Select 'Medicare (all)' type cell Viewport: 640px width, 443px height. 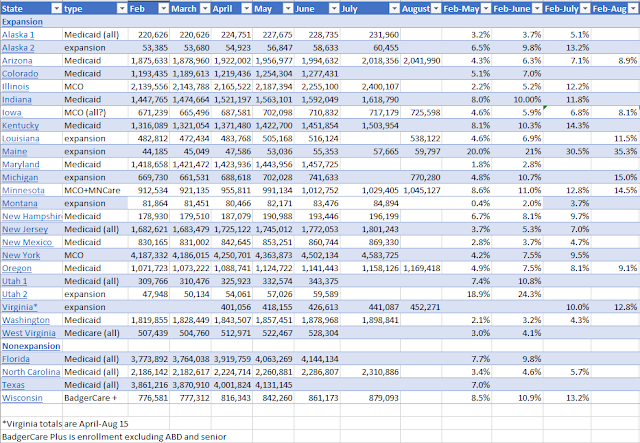pyautogui.click(x=95, y=333)
